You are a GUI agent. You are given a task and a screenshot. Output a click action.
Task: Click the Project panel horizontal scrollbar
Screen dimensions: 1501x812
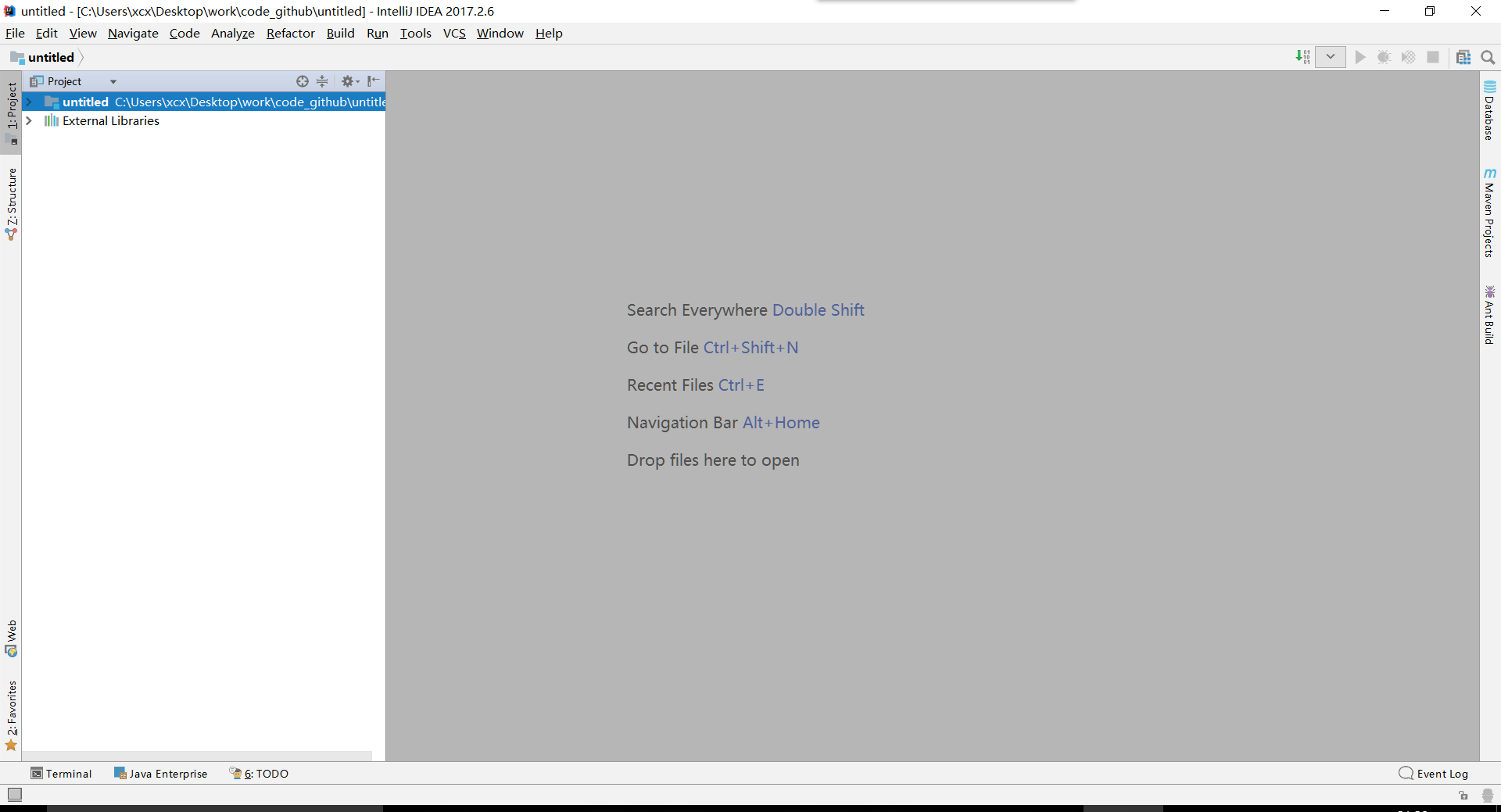pos(197,756)
